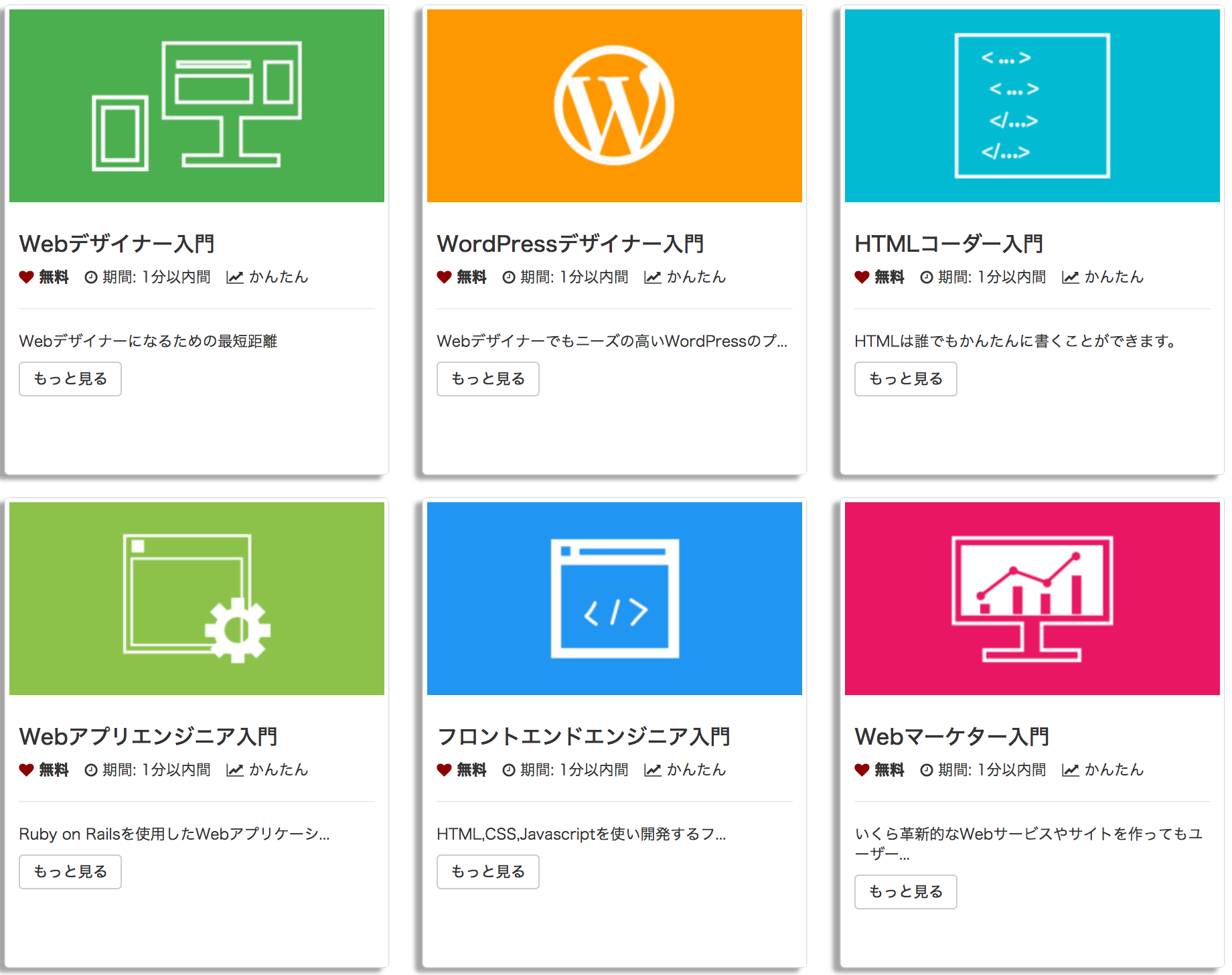
Task: Click もっと見る under フロントエンドエンジニア入門
Action: [488, 872]
